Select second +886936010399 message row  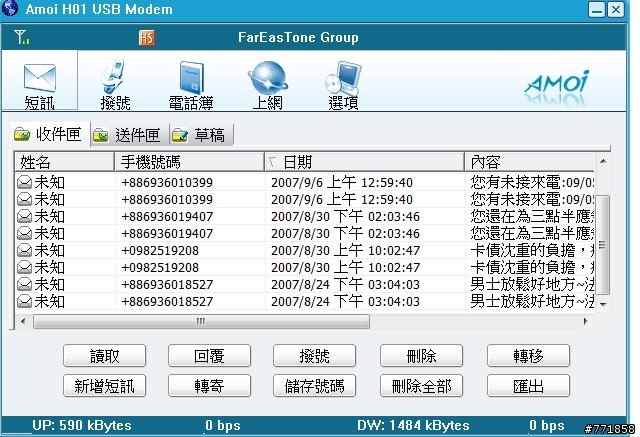click(304, 200)
